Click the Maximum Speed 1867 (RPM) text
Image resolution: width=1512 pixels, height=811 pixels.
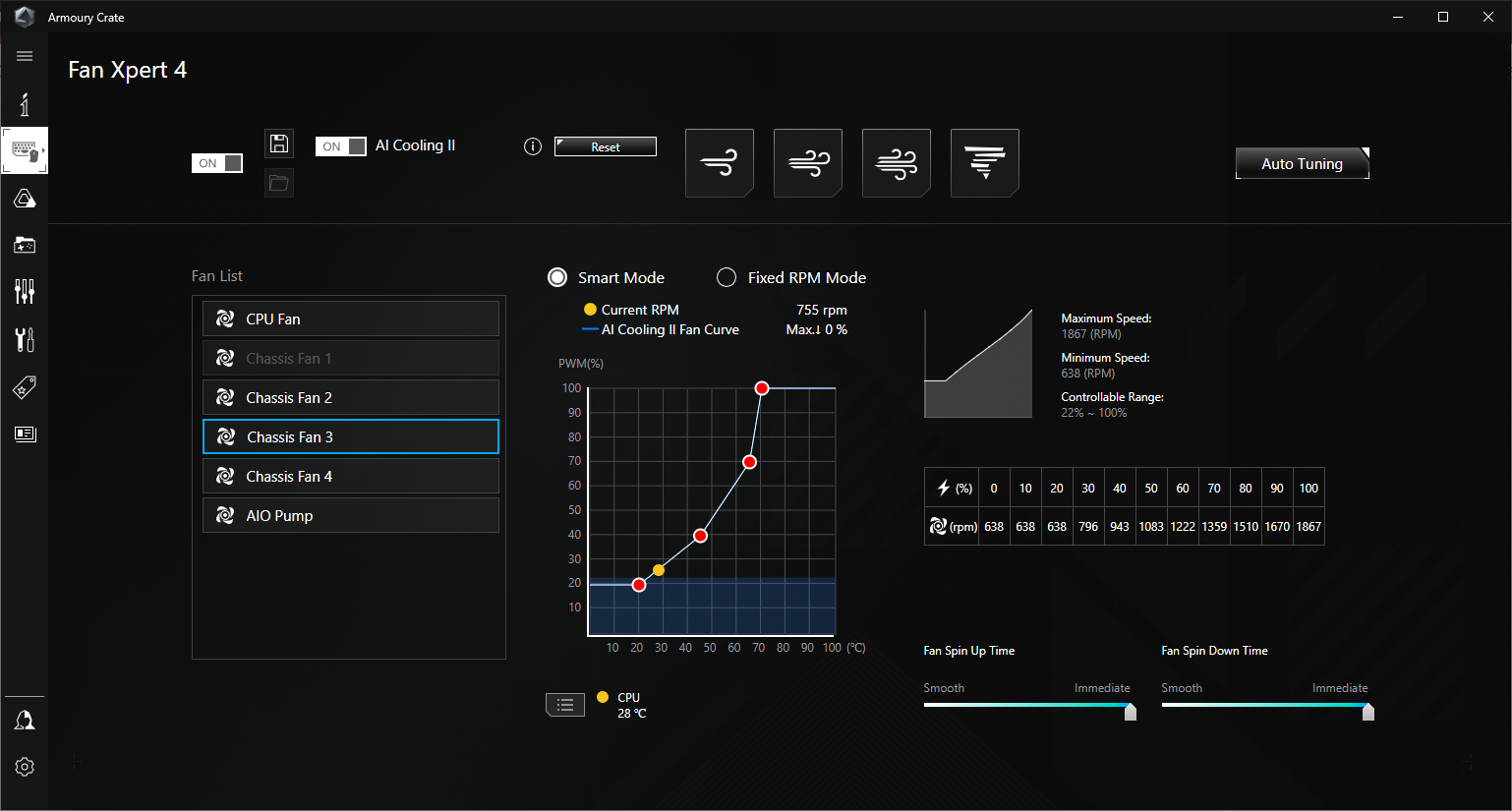1106,326
